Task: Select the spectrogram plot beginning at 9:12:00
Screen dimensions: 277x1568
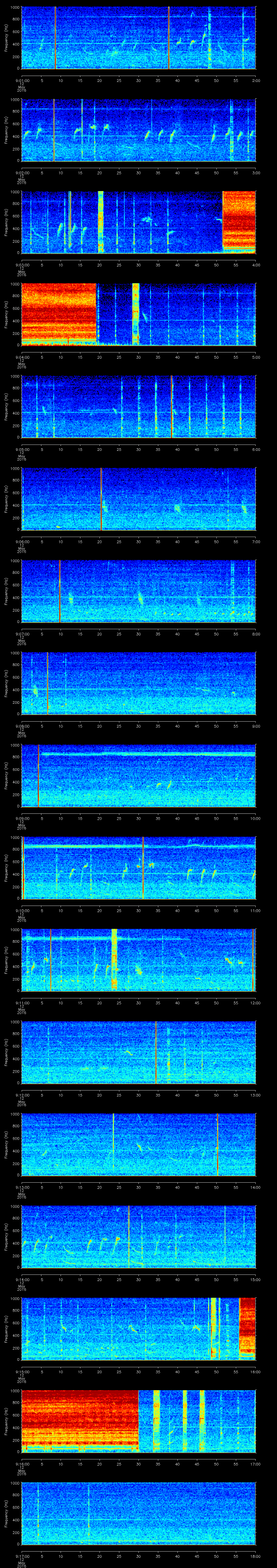Action: pos(139,1052)
